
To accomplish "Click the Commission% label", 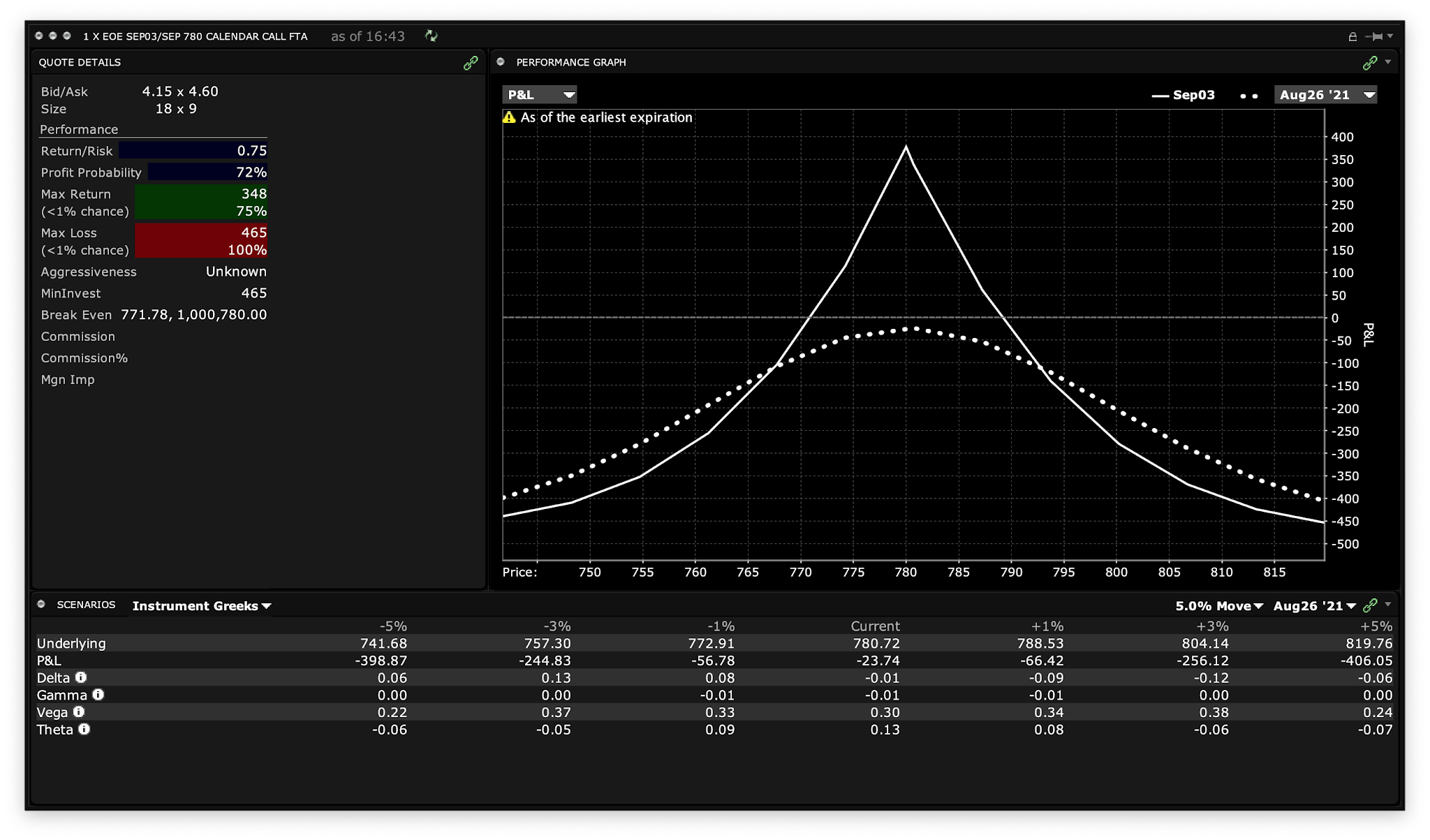I will click(84, 358).
